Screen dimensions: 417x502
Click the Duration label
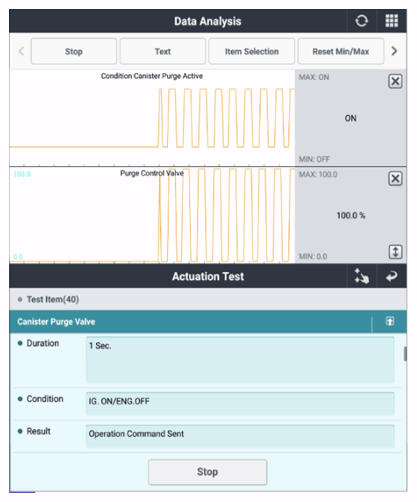tap(43, 343)
